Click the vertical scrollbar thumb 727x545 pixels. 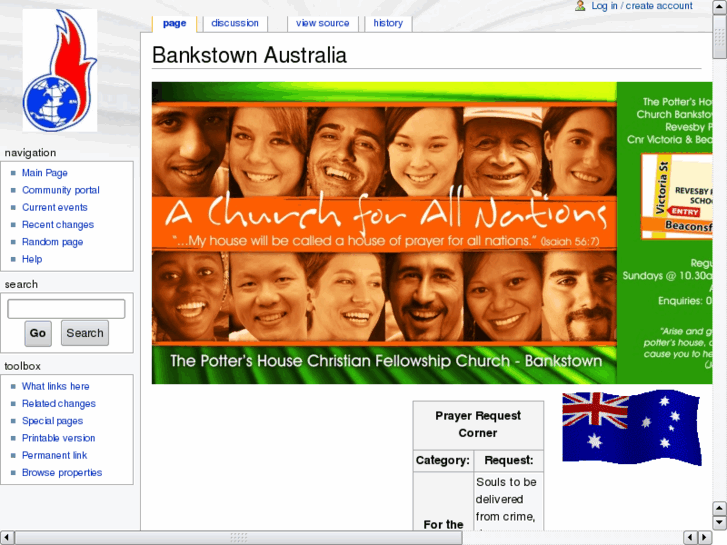tap(720, 37)
